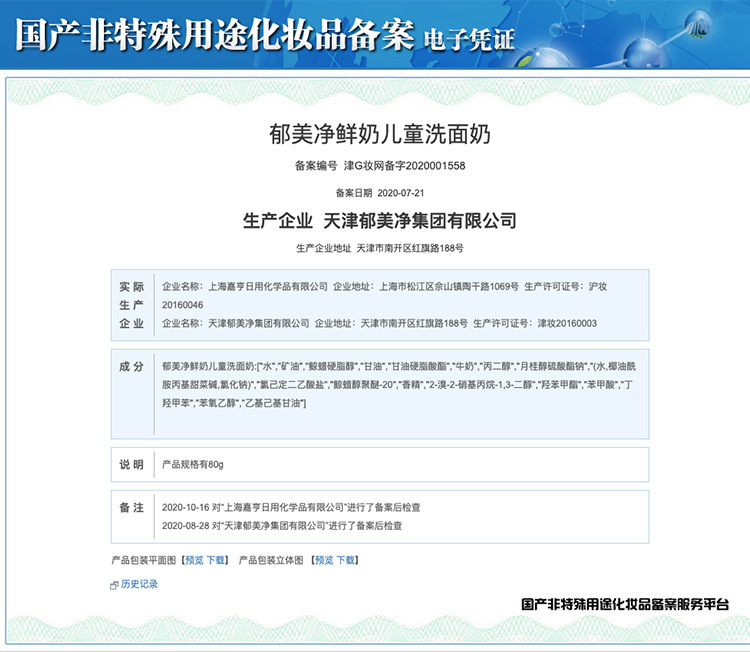Click the 备注 section label
Image resolution: width=750 pixels, height=652 pixels.
point(132,508)
